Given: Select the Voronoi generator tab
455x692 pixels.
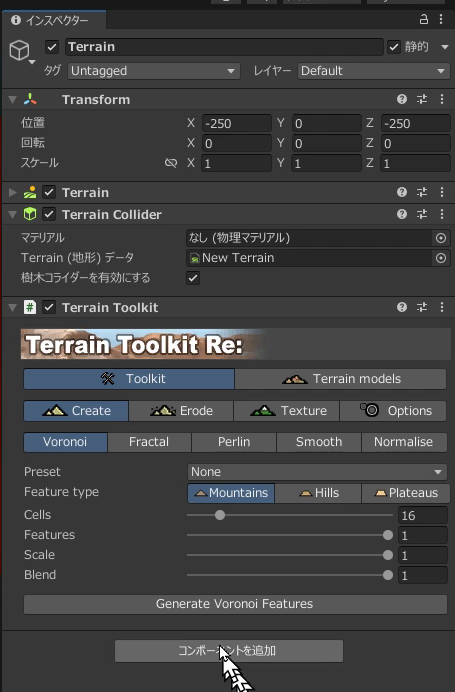Looking at the screenshot, I should click(x=65, y=442).
